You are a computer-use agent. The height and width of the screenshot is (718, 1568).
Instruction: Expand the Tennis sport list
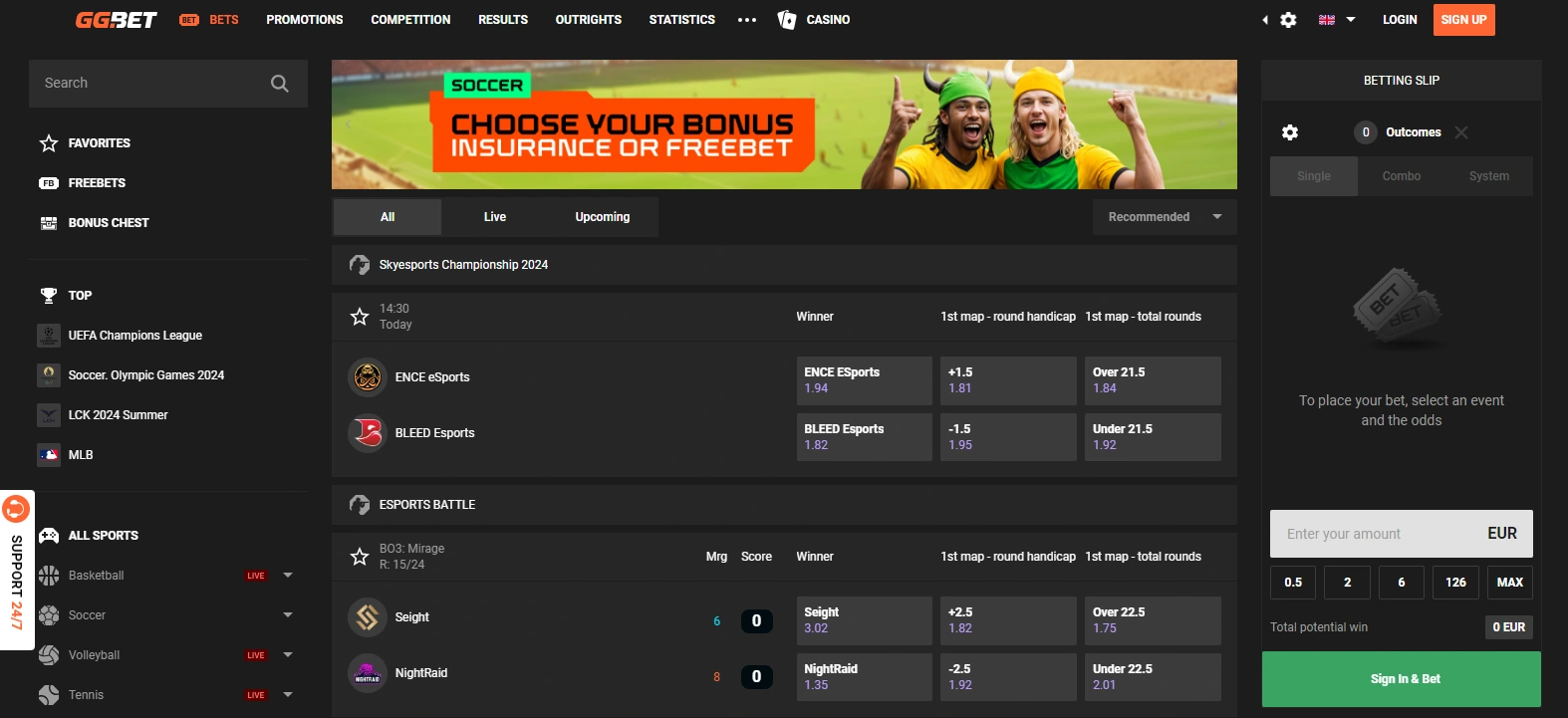pos(288,695)
